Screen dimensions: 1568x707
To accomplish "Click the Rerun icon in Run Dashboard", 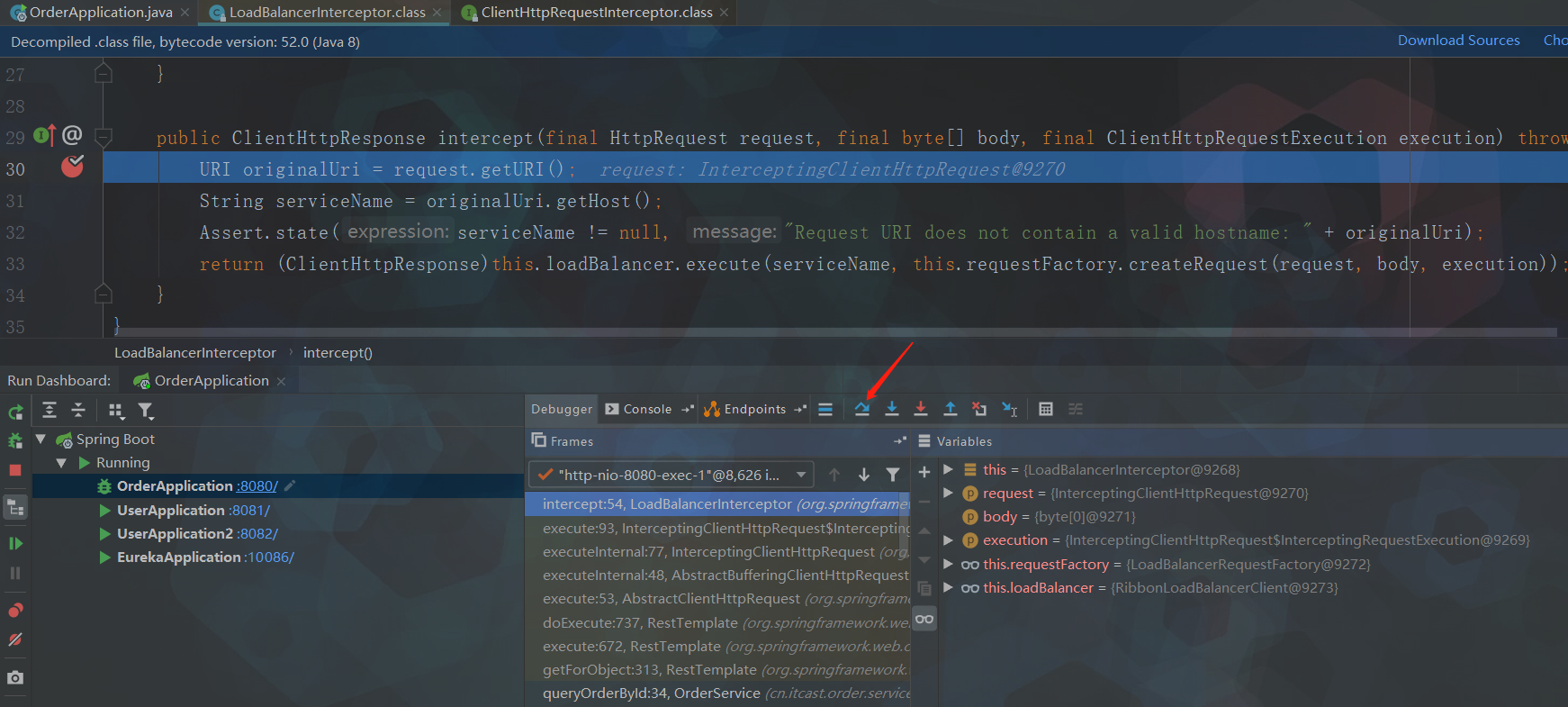I will click(15, 412).
